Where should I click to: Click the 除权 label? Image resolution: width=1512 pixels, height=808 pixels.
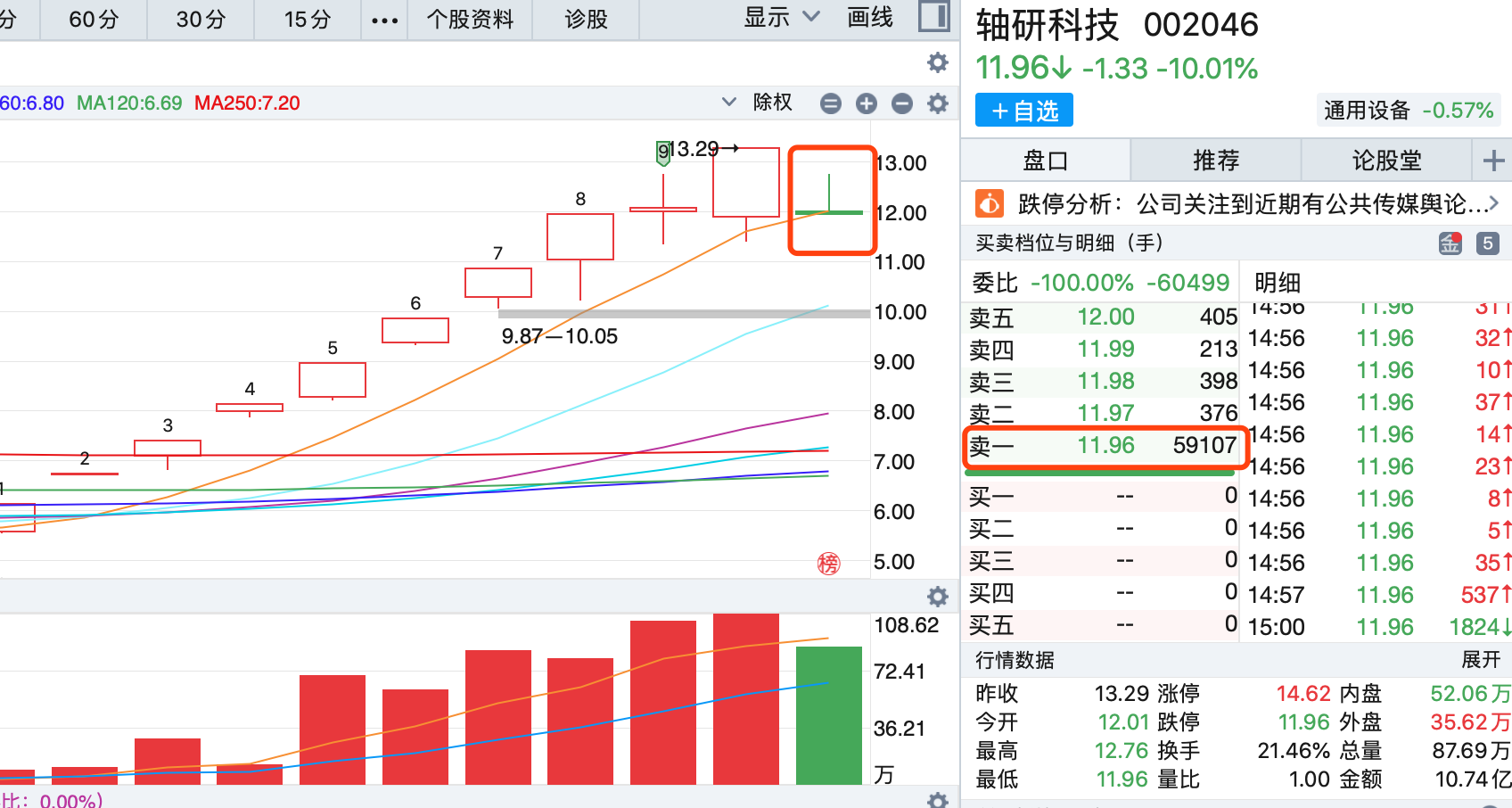pyautogui.click(x=772, y=103)
